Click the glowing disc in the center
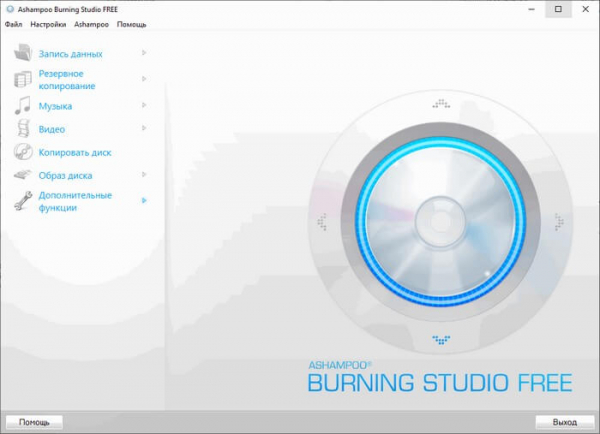This screenshot has width=600, height=434. pyautogui.click(x=441, y=222)
